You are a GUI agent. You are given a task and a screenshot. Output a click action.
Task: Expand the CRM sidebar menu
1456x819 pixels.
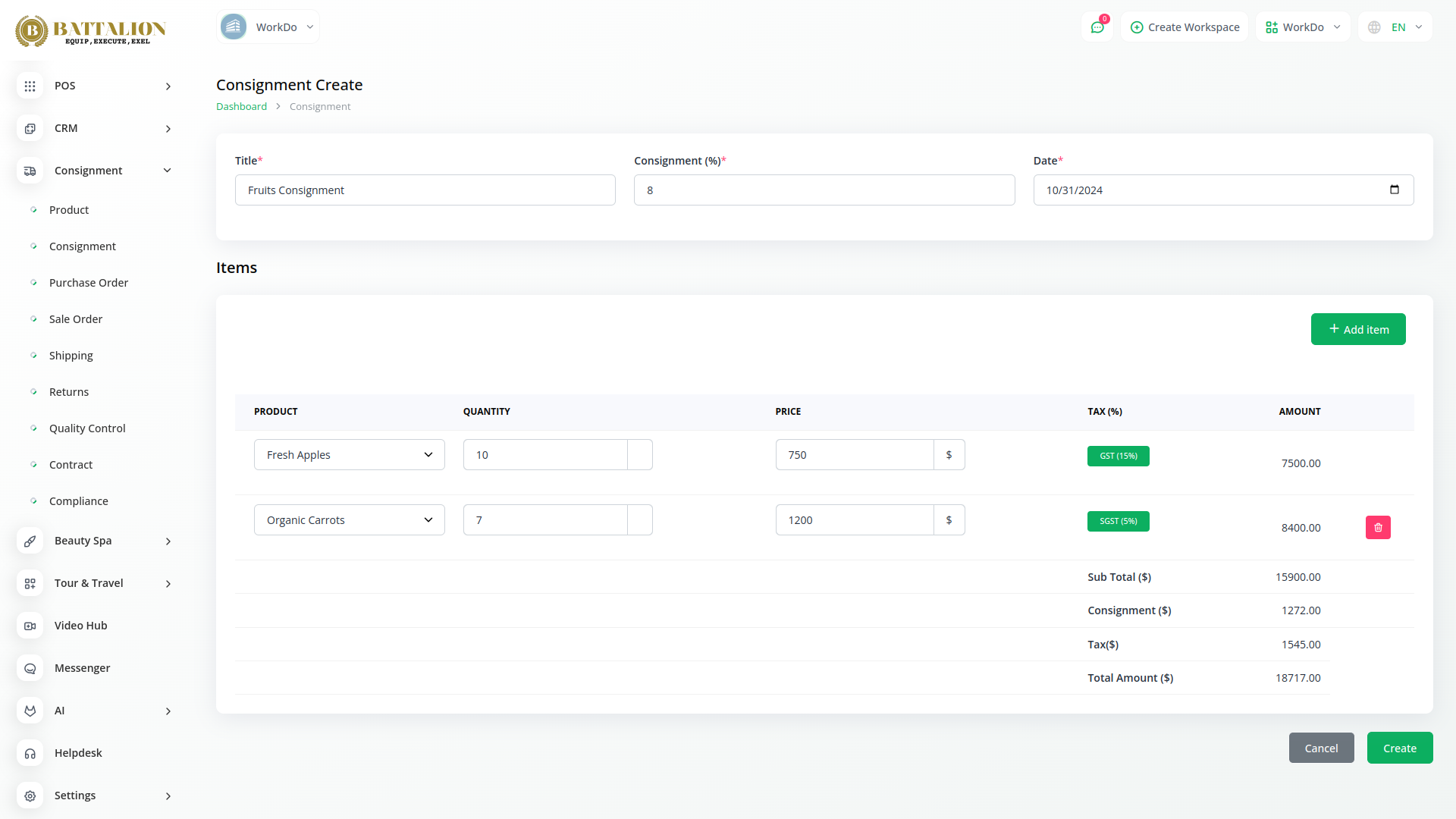tap(168, 129)
